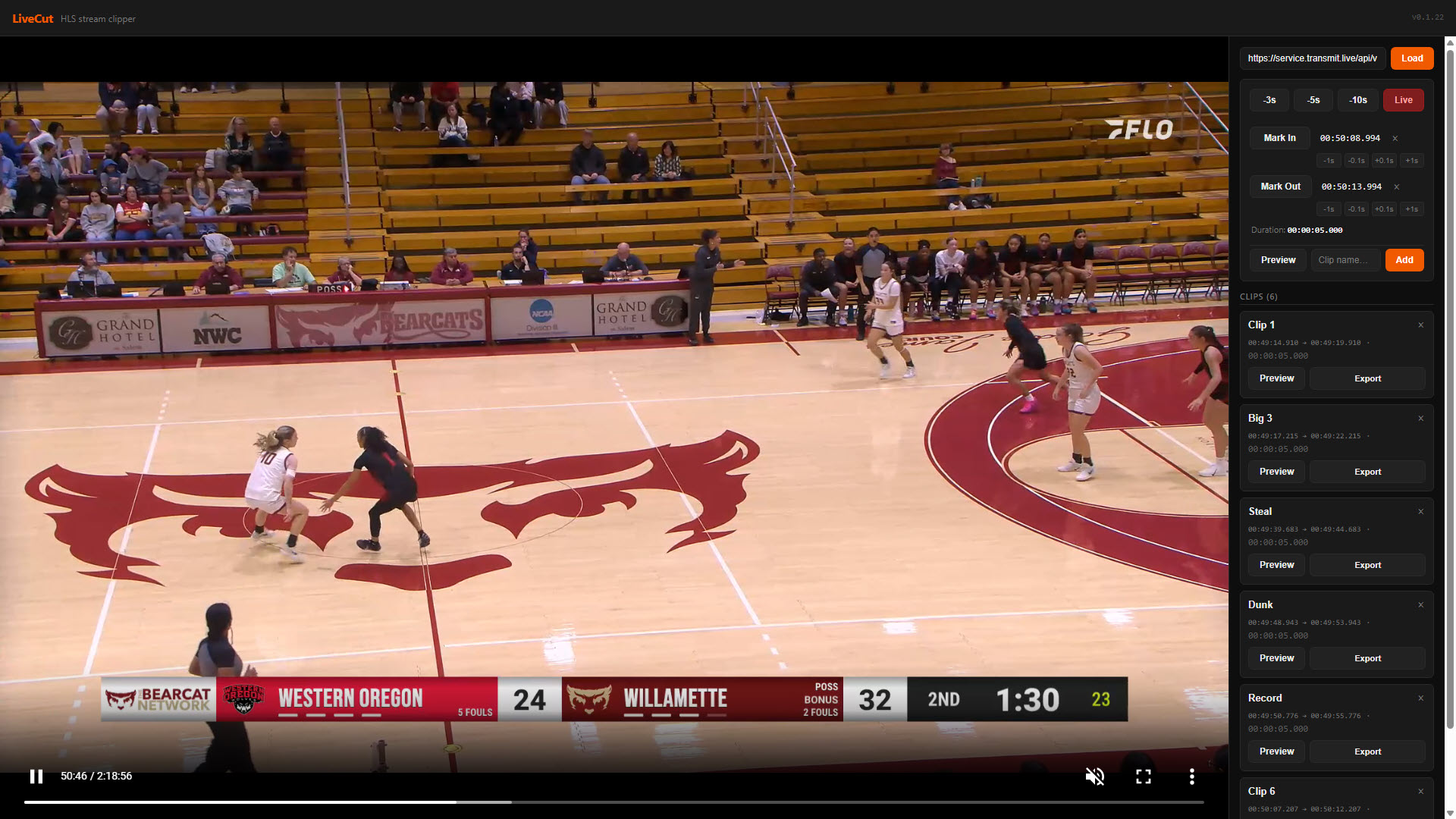Export the Record clip
Screen dimensions: 1456x819
coord(1367,752)
